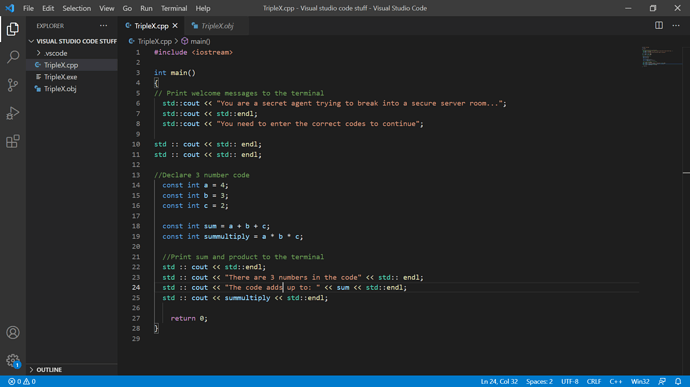This screenshot has height=387, width=690.
Task: Open the Edit menu
Action: click(x=48, y=8)
